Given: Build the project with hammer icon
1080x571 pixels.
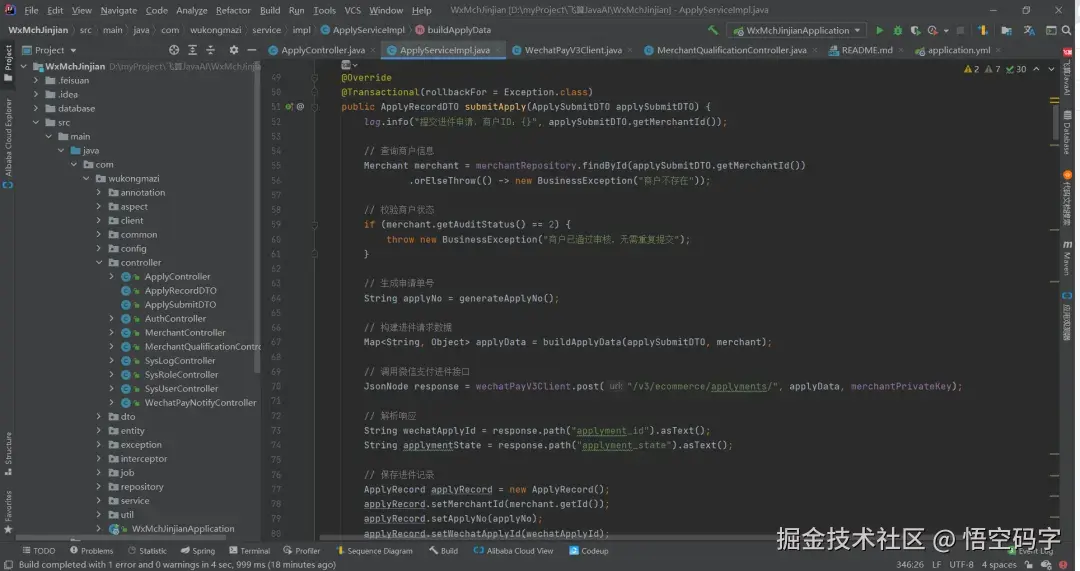Looking at the screenshot, I should [x=713, y=30].
